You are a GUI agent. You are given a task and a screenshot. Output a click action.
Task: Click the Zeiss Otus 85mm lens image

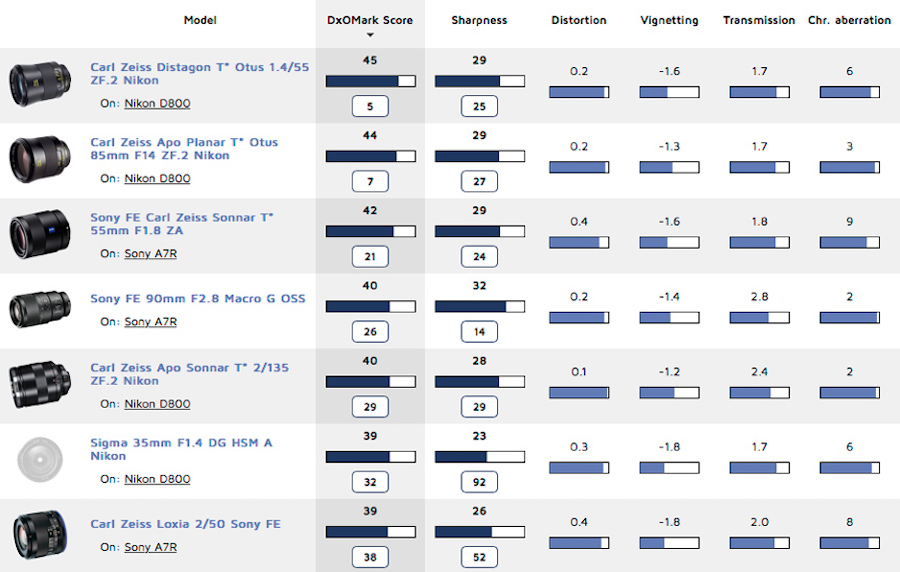(36, 160)
